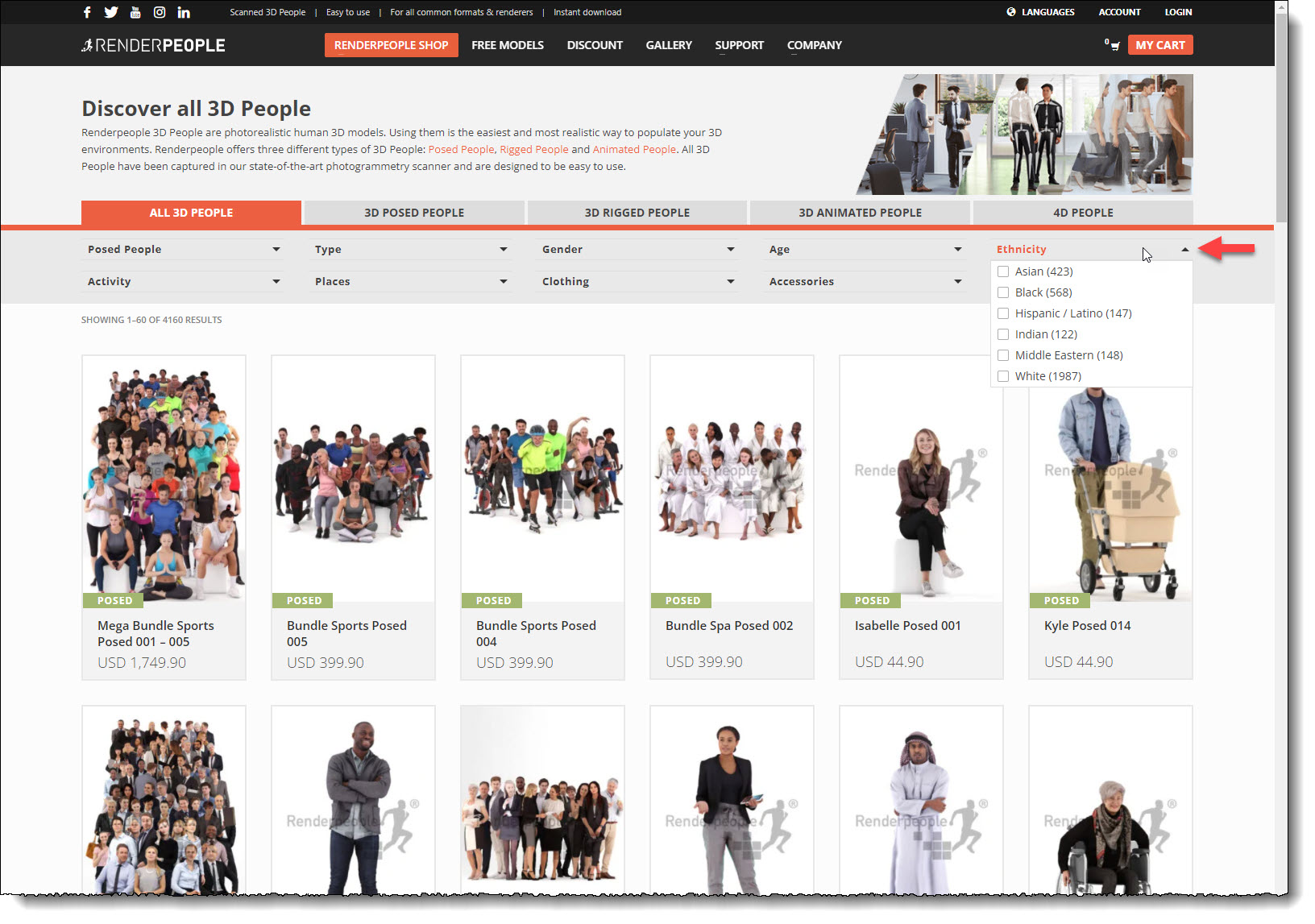The width and height of the screenshot is (1315, 924).
Task: Open the Company menu item
Action: pyautogui.click(x=814, y=45)
